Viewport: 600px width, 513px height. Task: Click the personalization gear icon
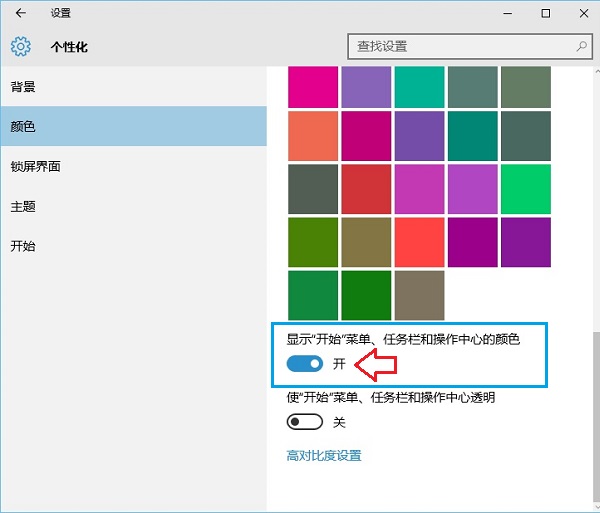pos(21,46)
